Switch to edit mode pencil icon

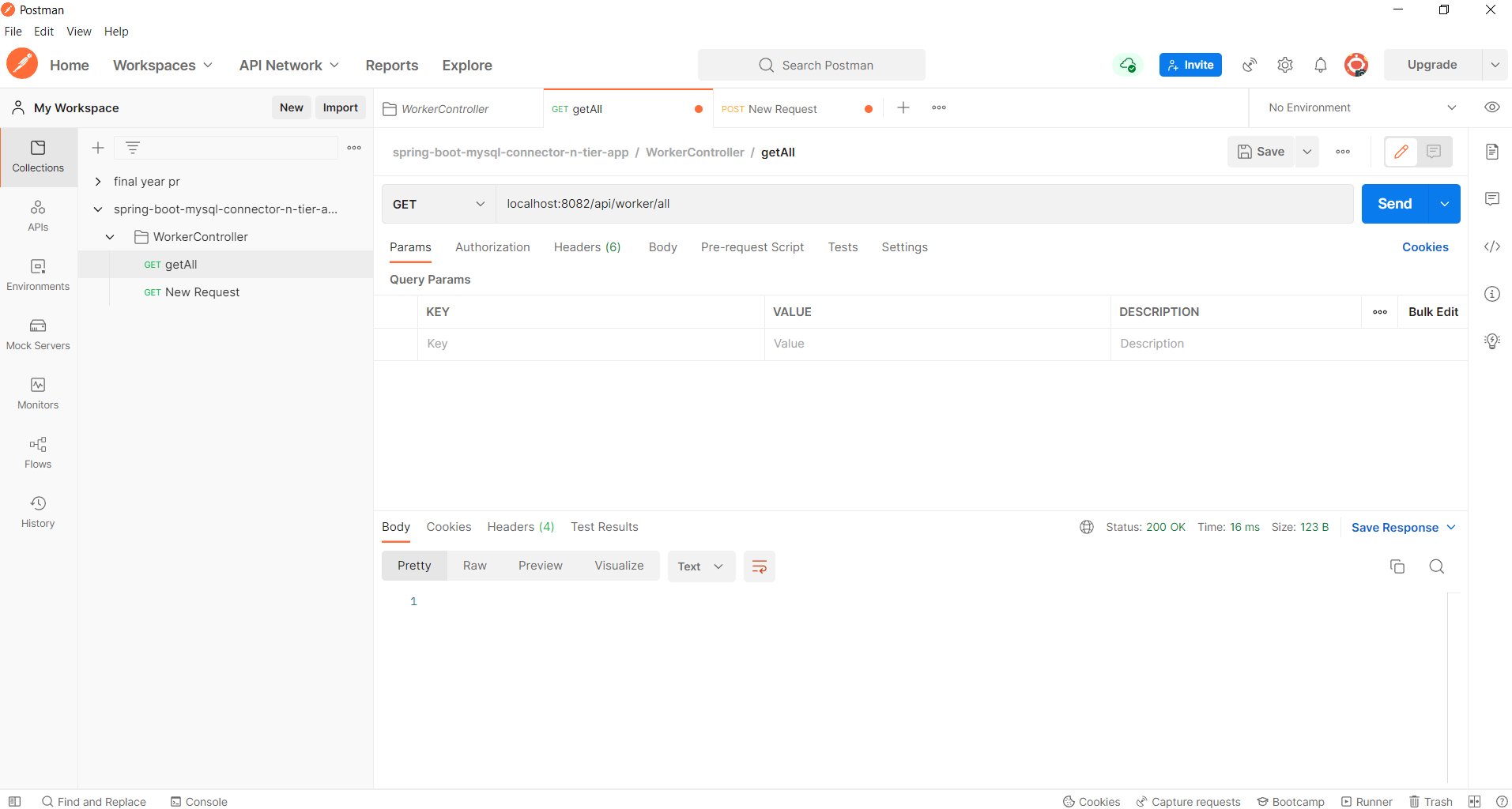coord(1401,152)
